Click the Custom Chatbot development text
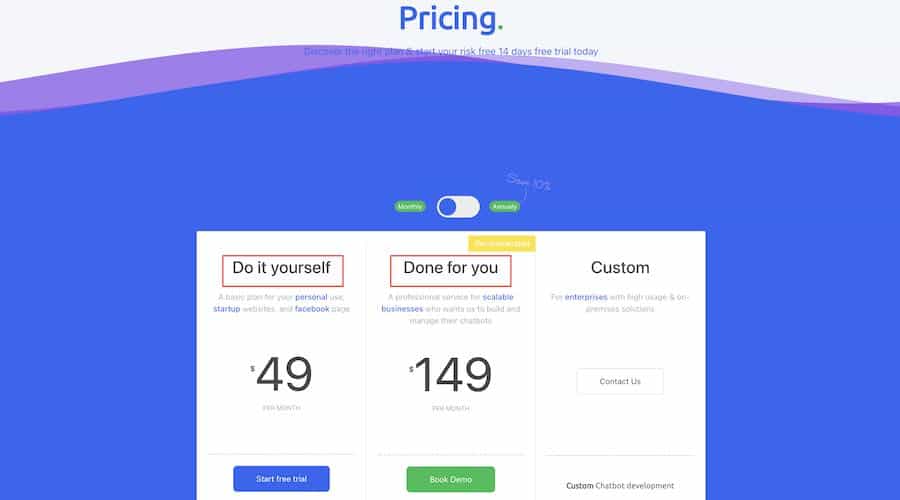Viewport: 900px width, 500px height. click(620, 486)
